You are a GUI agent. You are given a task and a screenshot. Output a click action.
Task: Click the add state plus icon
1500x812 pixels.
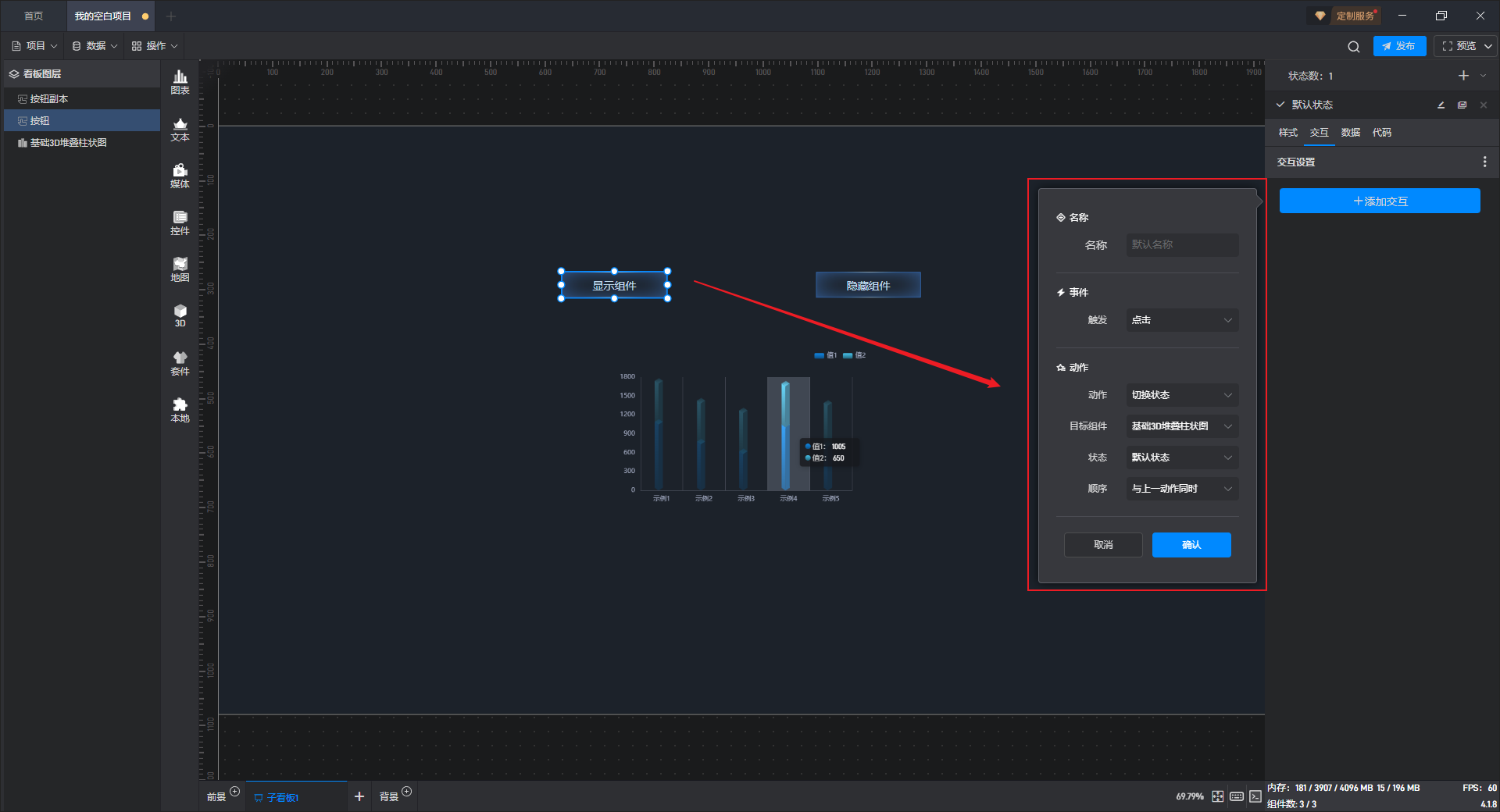coord(1463,76)
